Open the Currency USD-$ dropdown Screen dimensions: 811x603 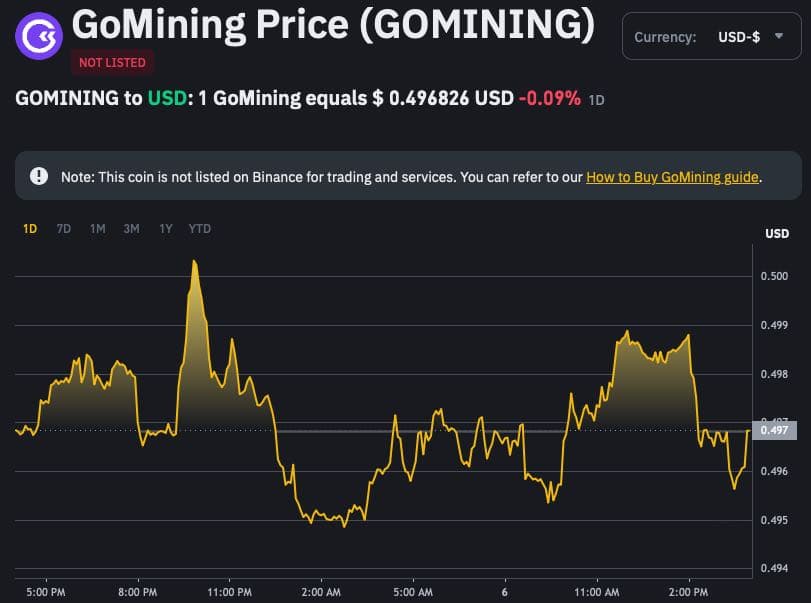tap(711, 36)
